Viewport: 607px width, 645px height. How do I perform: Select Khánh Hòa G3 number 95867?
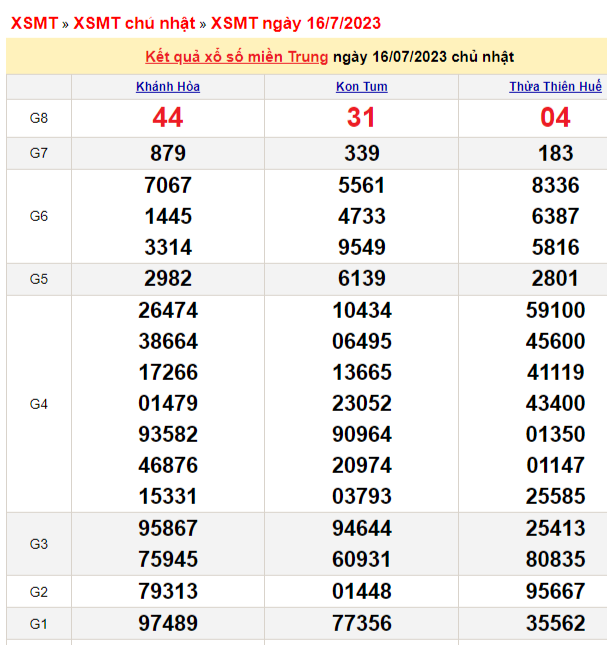pos(168,528)
